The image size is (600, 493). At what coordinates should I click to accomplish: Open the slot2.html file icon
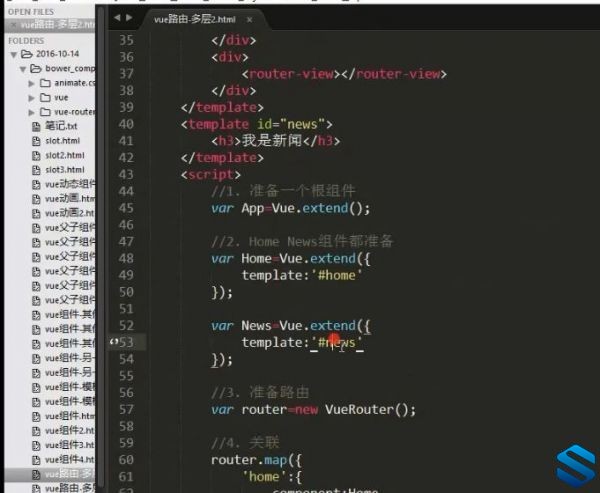click(x=36, y=155)
